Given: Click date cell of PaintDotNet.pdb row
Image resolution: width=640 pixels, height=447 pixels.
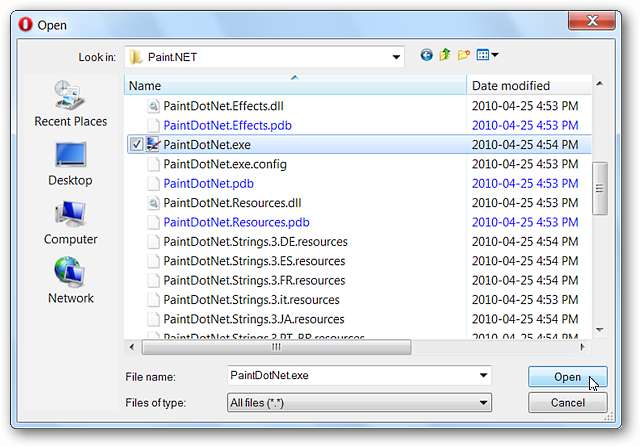Looking at the screenshot, I should click(x=525, y=183).
